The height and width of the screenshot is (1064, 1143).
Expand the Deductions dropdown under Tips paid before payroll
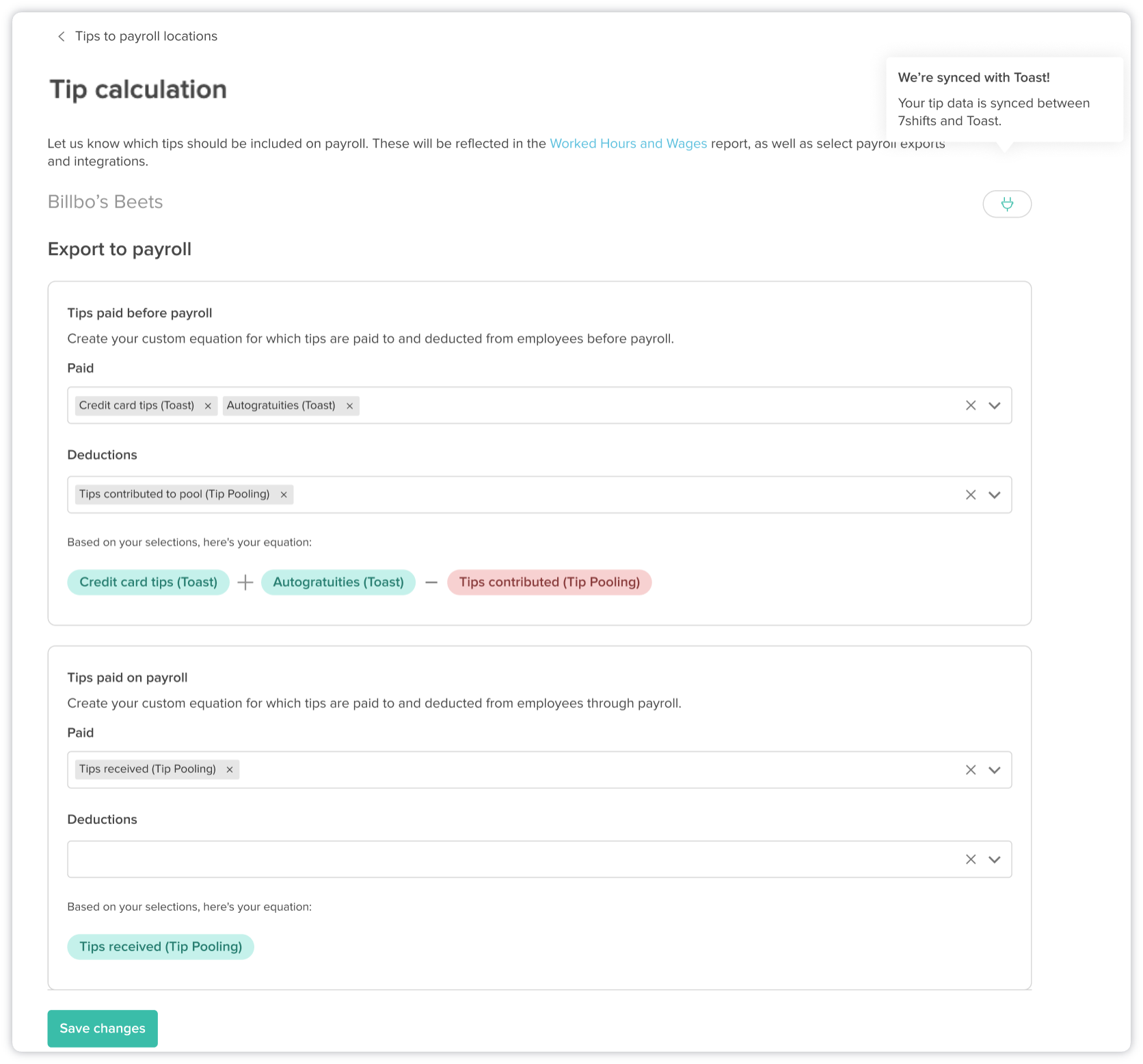[x=995, y=494]
